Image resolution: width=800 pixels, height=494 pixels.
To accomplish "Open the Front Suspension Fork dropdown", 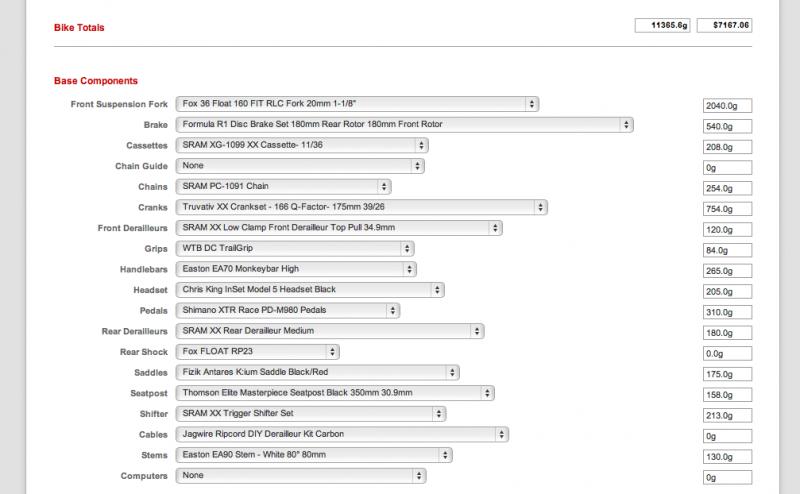I will pyautogui.click(x=357, y=103).
